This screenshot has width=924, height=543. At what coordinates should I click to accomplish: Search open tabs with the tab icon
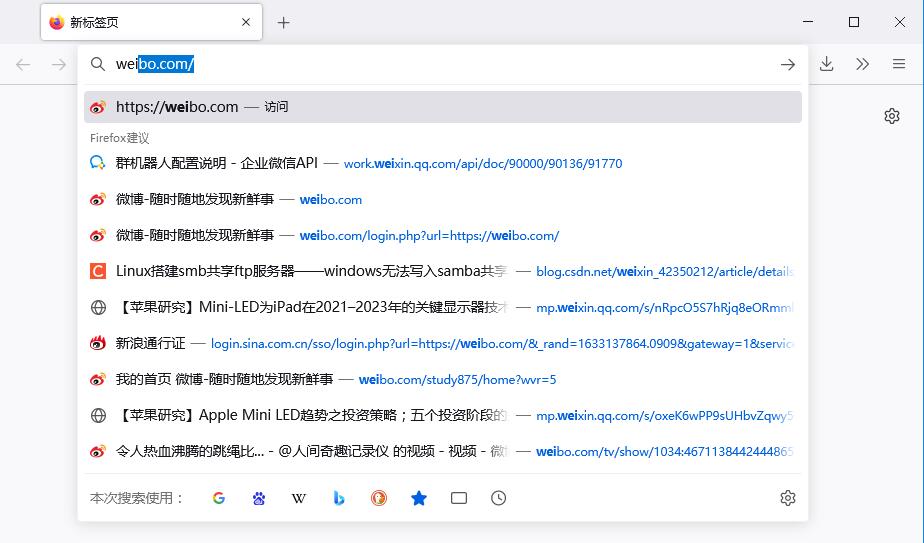point(459,498)
